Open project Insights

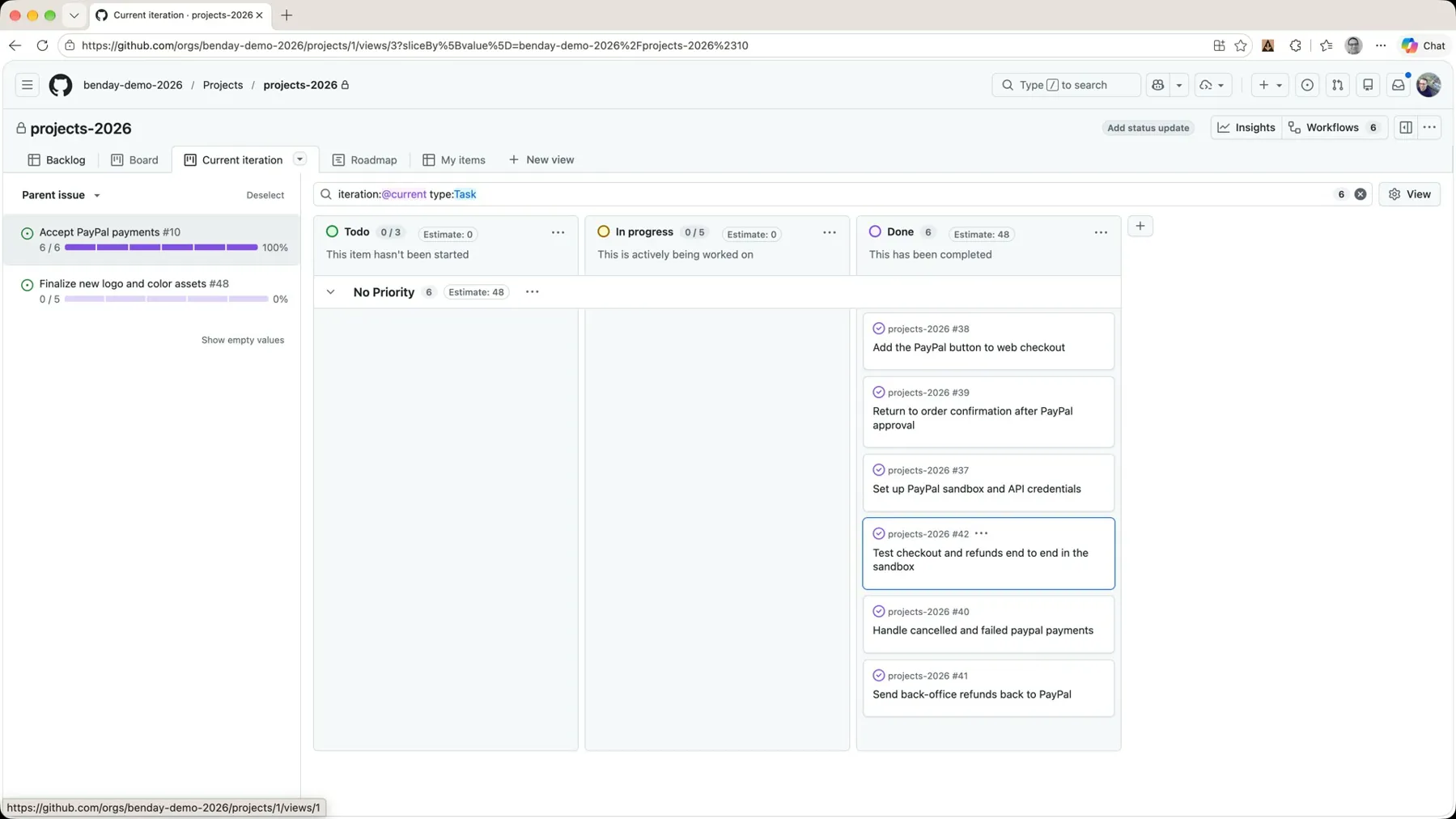click(1246, 128)
